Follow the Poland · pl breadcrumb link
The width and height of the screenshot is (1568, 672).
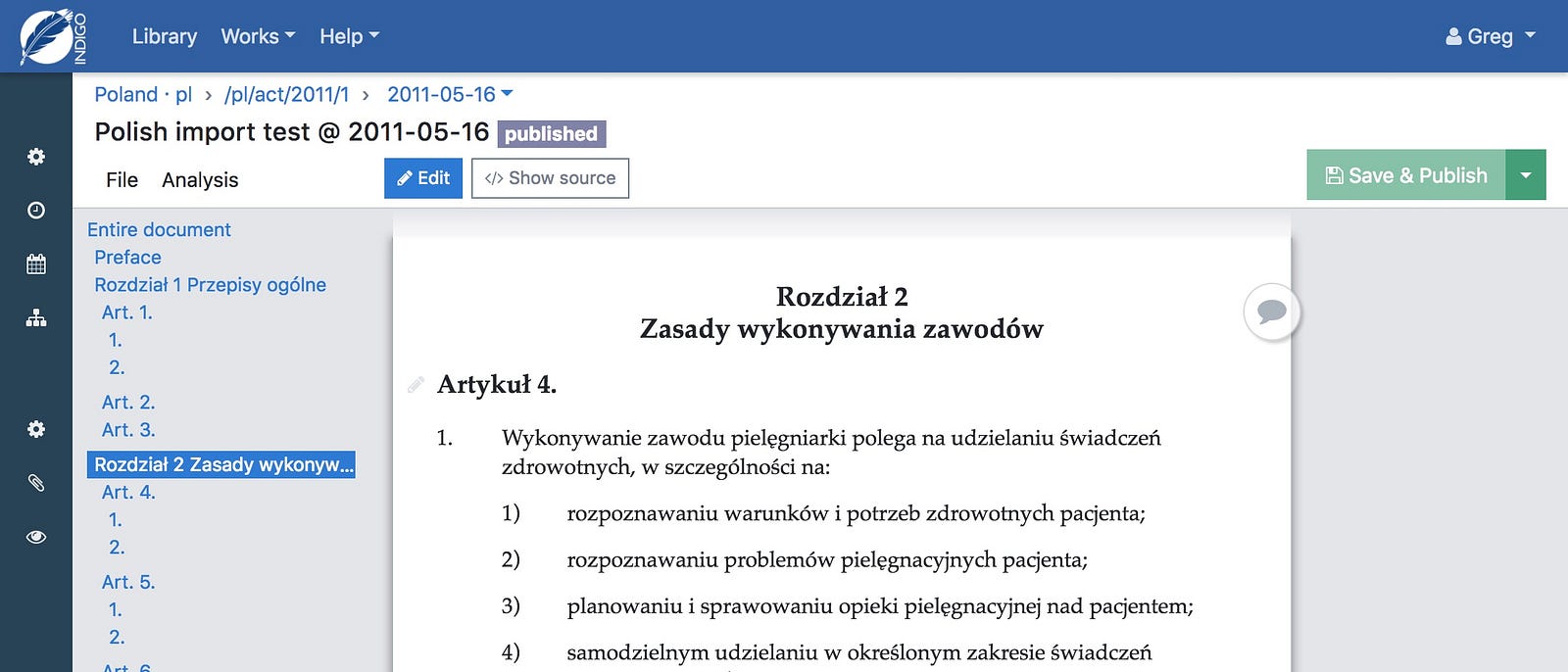coord(143,94)
